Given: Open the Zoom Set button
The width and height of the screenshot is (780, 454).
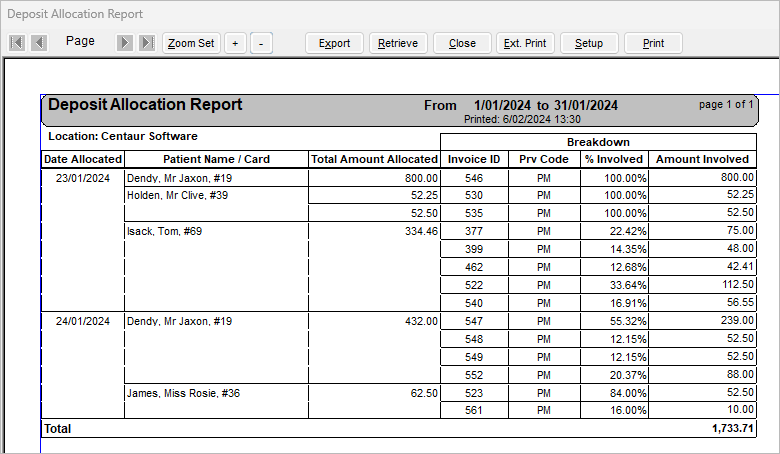Looking at the screenshot, I should click(x=191, y=43).
